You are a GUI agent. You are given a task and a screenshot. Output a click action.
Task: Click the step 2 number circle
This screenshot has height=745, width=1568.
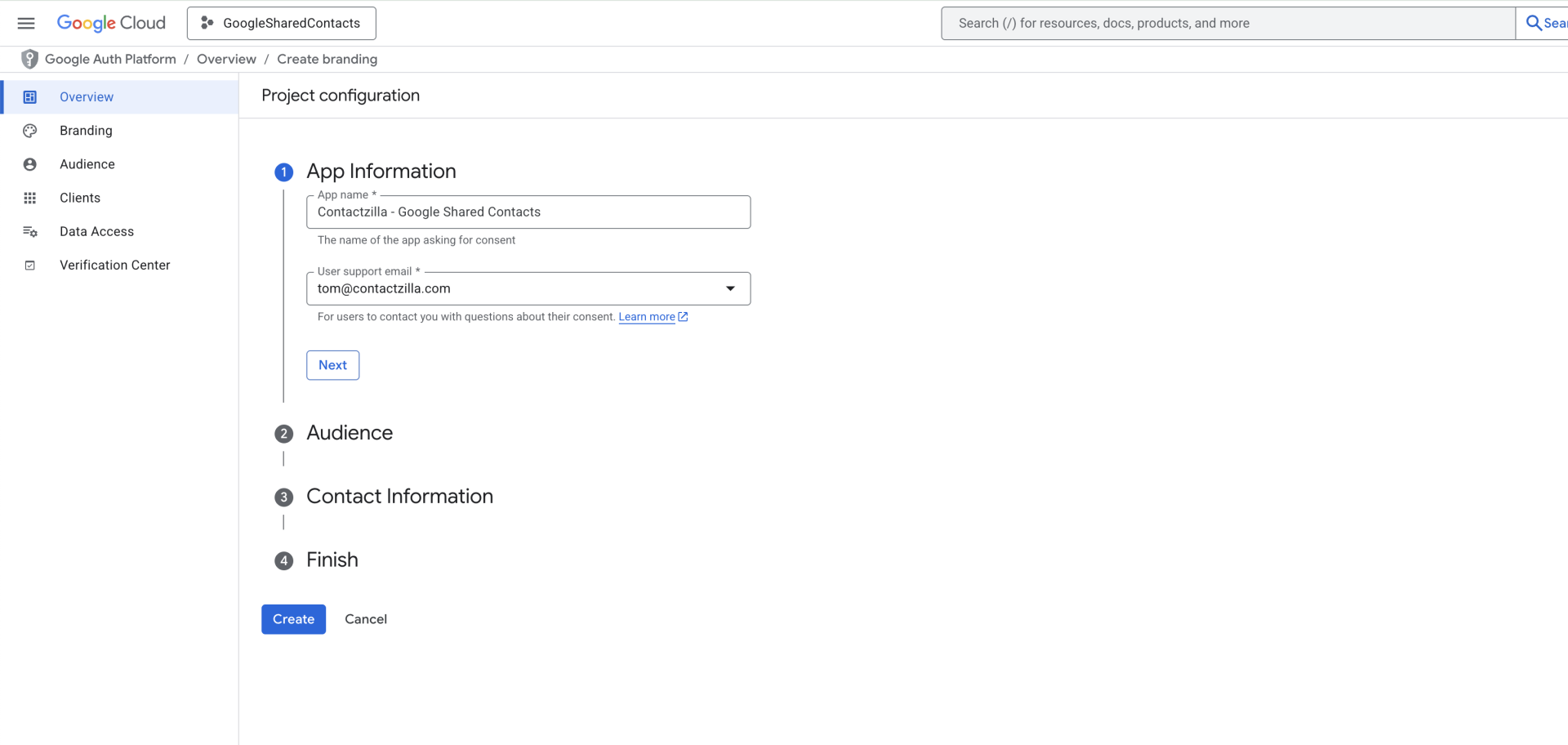[283, 434]
